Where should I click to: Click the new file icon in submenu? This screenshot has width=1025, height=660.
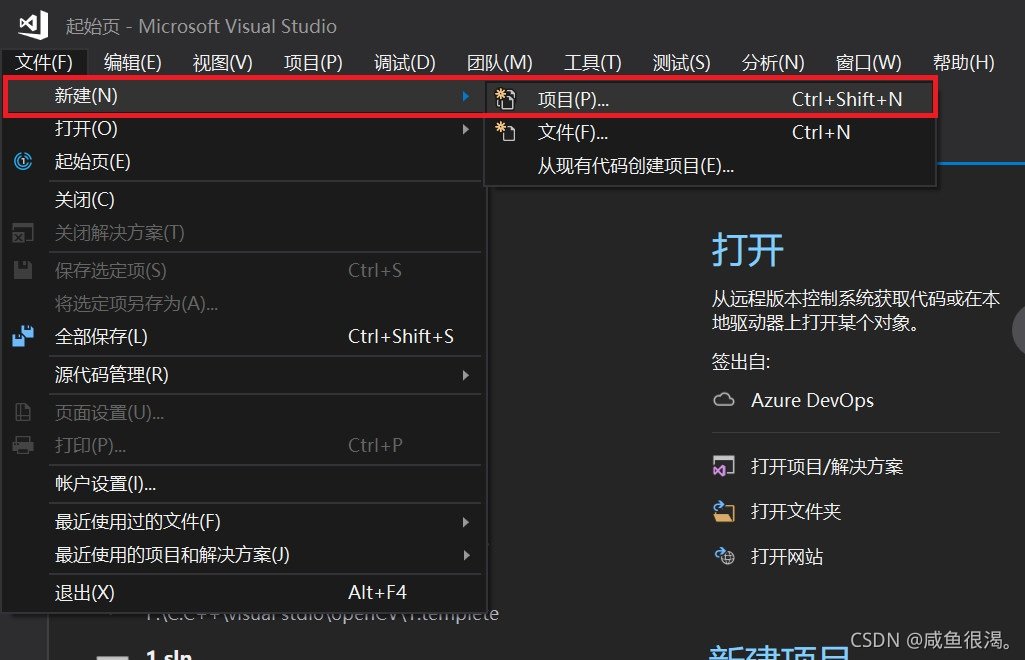505,132
